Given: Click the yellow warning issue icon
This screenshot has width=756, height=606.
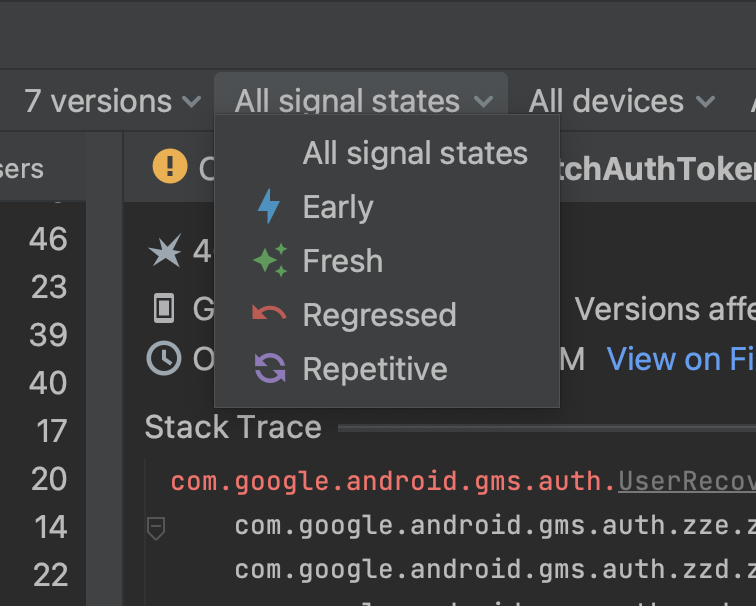Looking at the screenshot, I should 170,167.
